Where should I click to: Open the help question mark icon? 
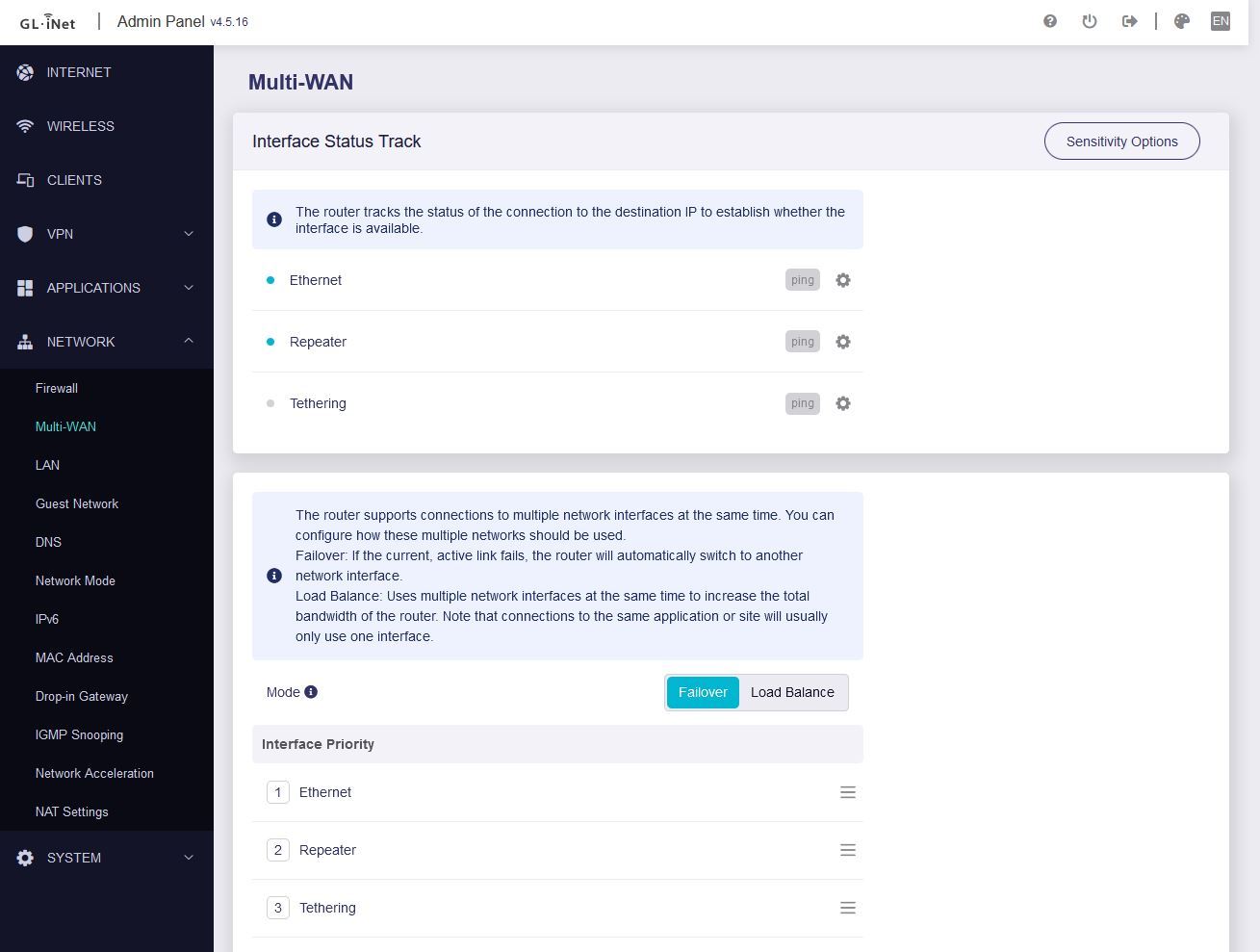(1050, 21)
